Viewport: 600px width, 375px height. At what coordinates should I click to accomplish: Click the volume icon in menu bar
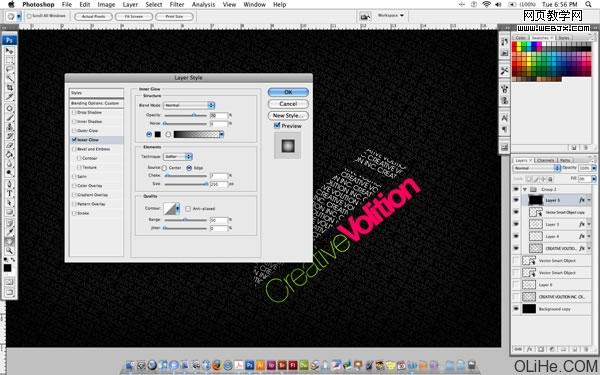click(498, 4)
